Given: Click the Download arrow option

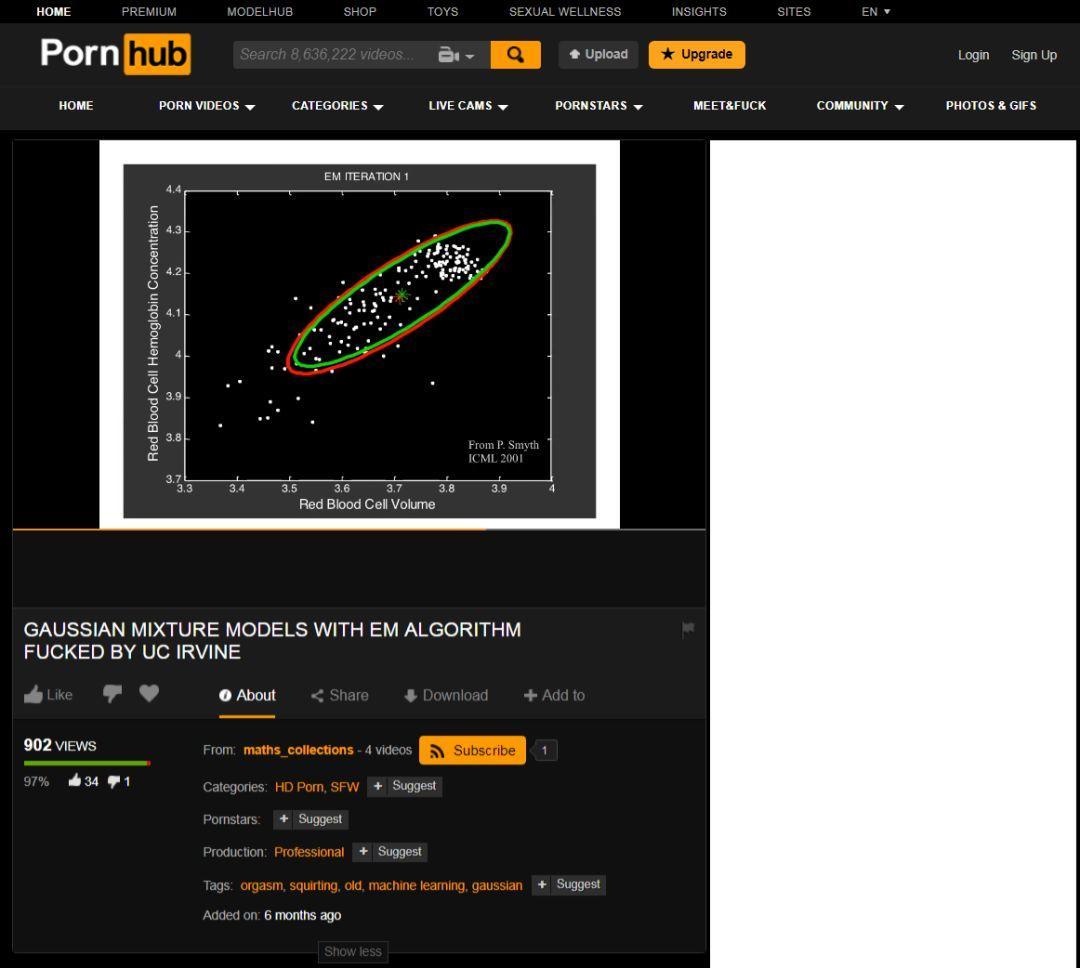Looking at the screenshot, I should click(446, 695).
